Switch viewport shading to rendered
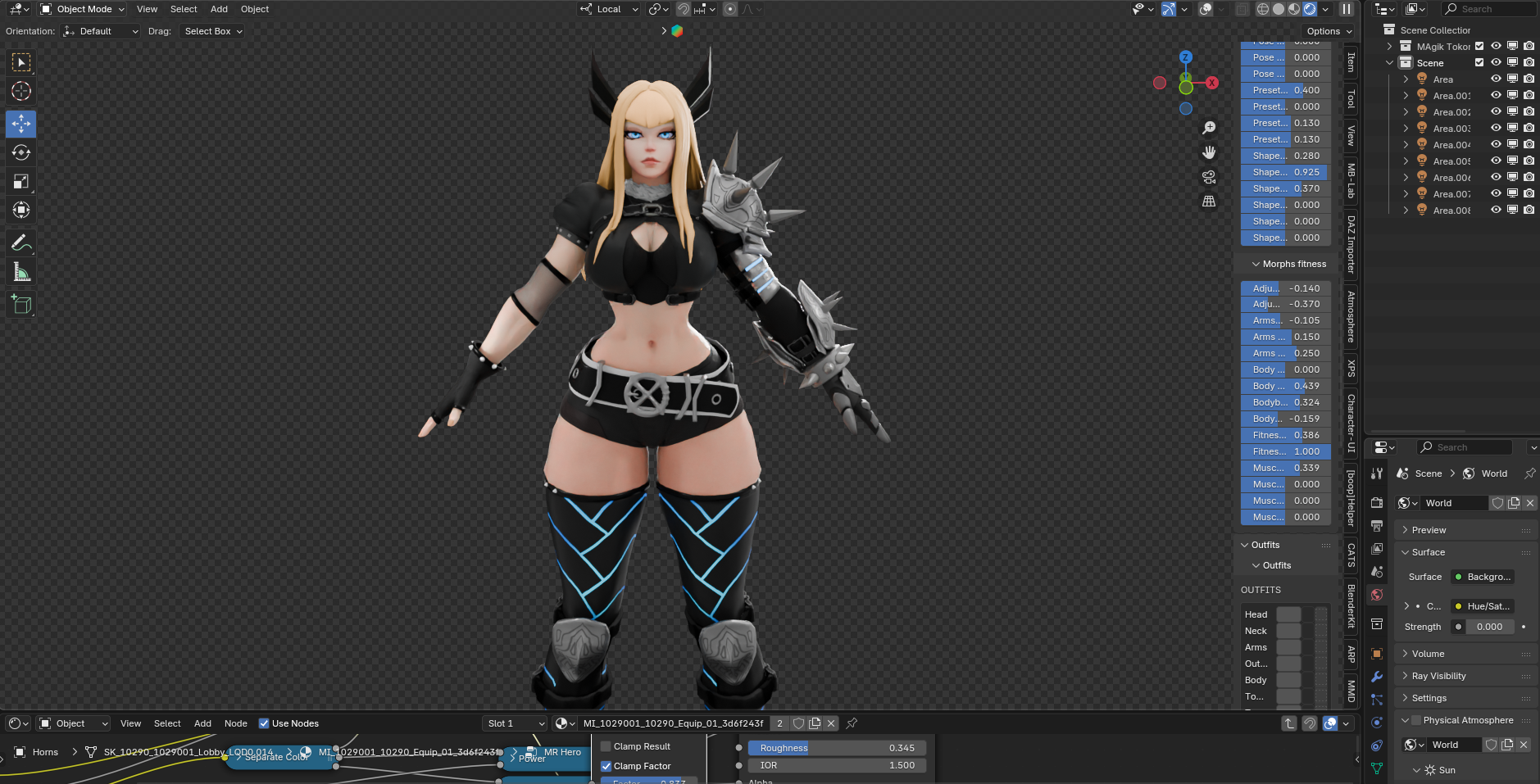The image size is (1540, 784). [x=1310, y=9]
